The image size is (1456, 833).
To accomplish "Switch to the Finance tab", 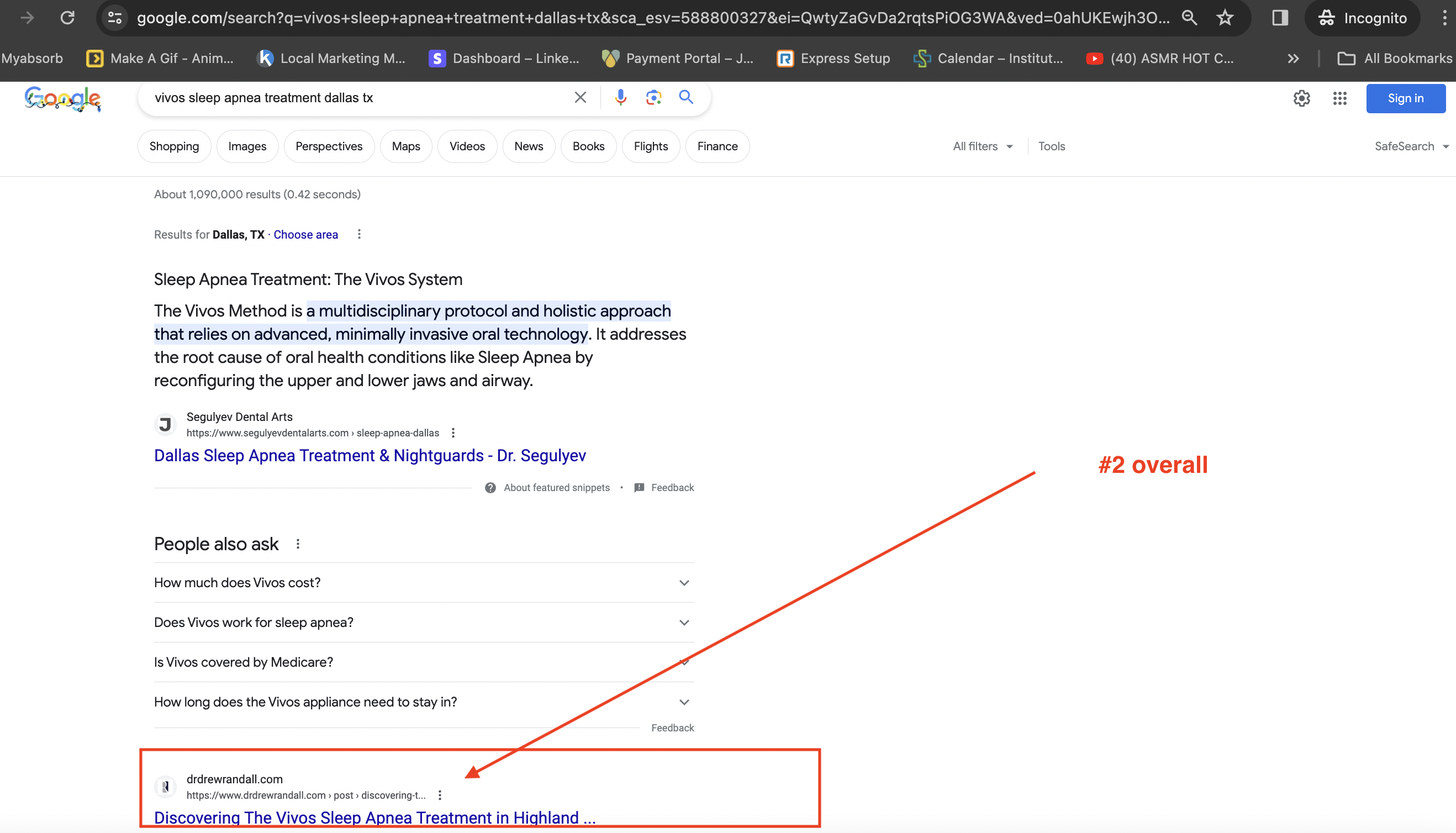I will point(718,146).
